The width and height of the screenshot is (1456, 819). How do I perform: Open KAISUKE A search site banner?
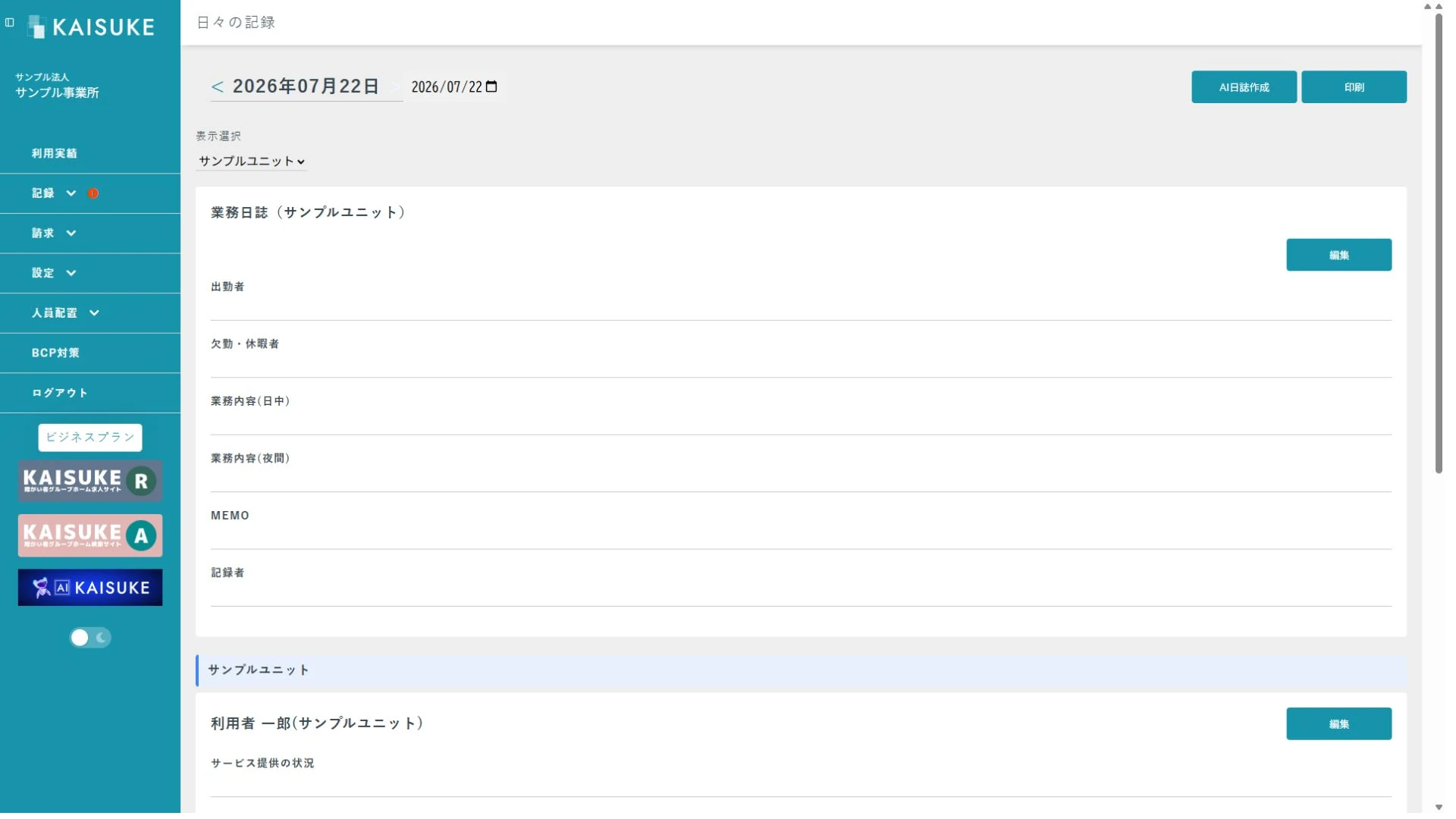(x=90, y=535)
